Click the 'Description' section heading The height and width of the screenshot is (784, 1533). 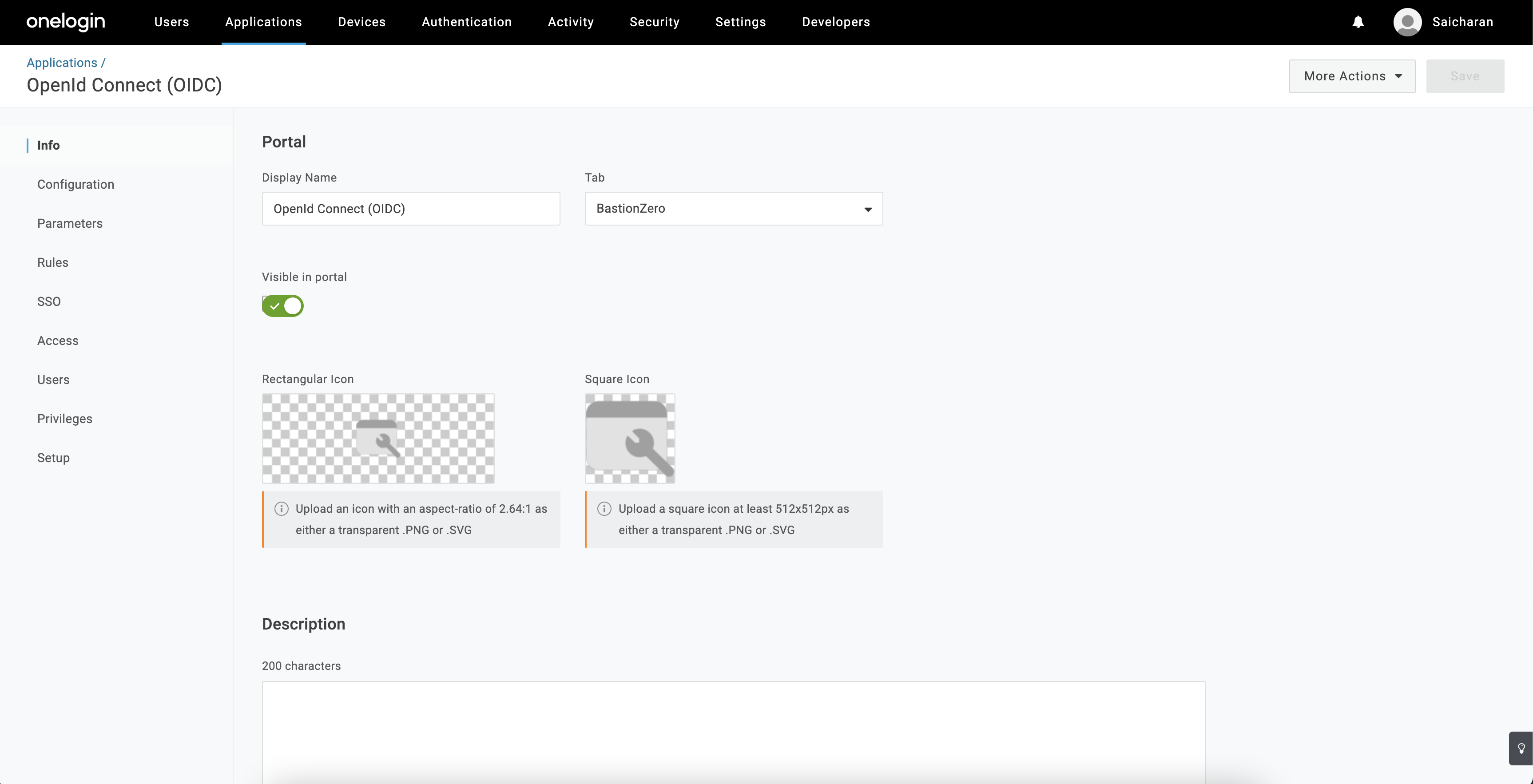click(303, 624)
